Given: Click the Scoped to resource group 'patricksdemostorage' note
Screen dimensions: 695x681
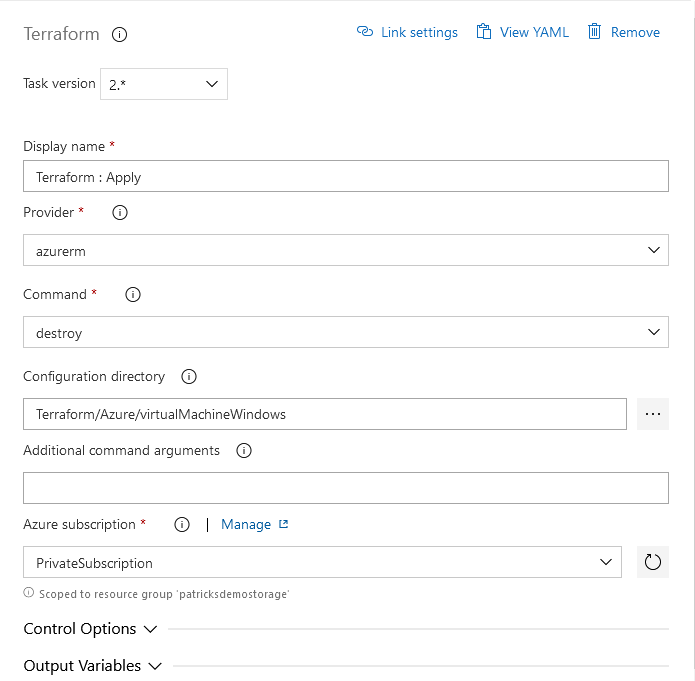Looking at the screenshot, I should pos(164,594).
